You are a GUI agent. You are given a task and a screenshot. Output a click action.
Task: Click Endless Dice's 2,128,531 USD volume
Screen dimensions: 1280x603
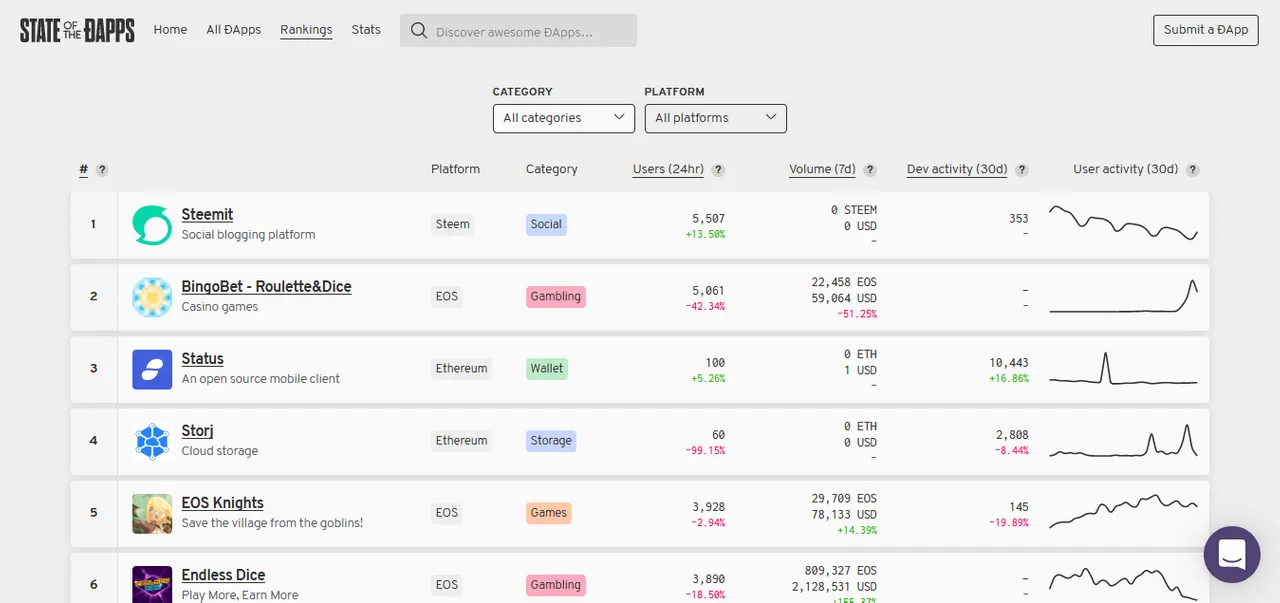(835, 586)
